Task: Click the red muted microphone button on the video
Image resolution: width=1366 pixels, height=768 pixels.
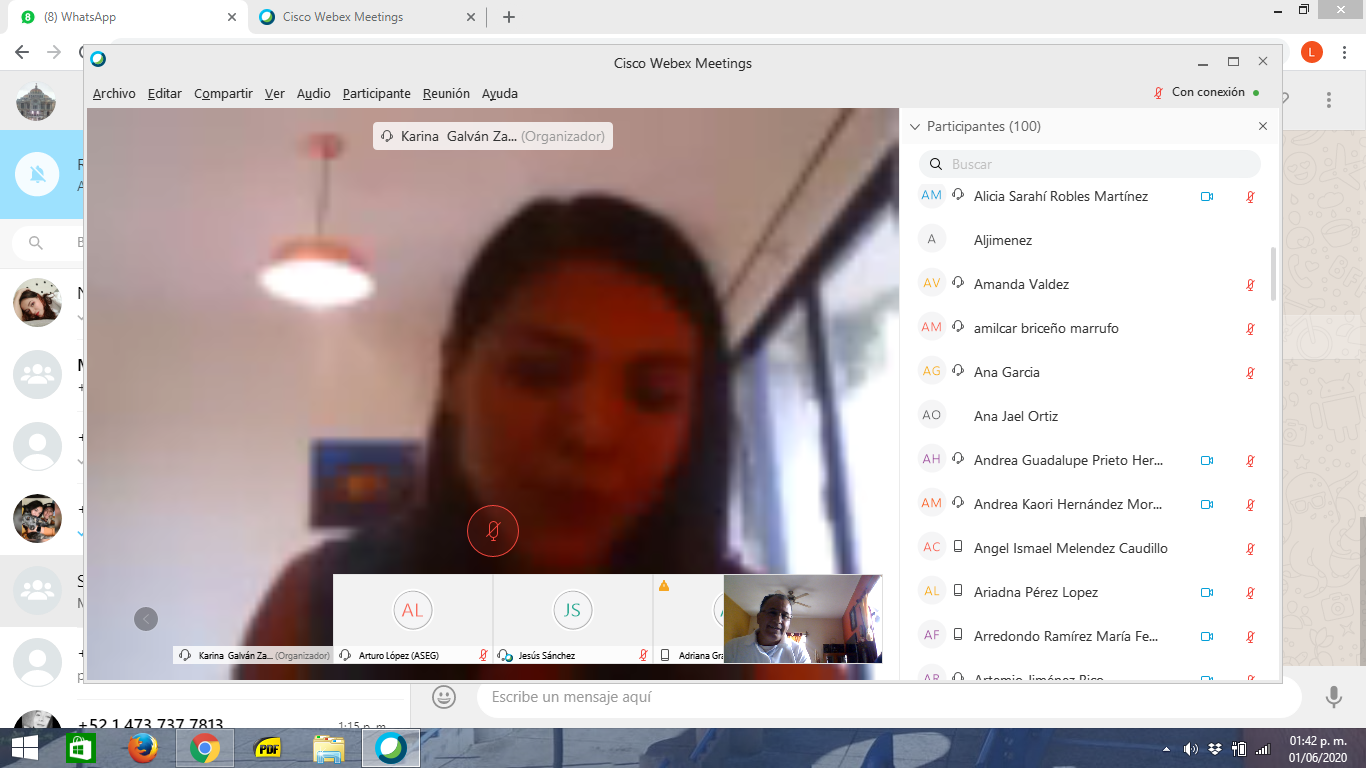Action: click(x=493, y=530)
